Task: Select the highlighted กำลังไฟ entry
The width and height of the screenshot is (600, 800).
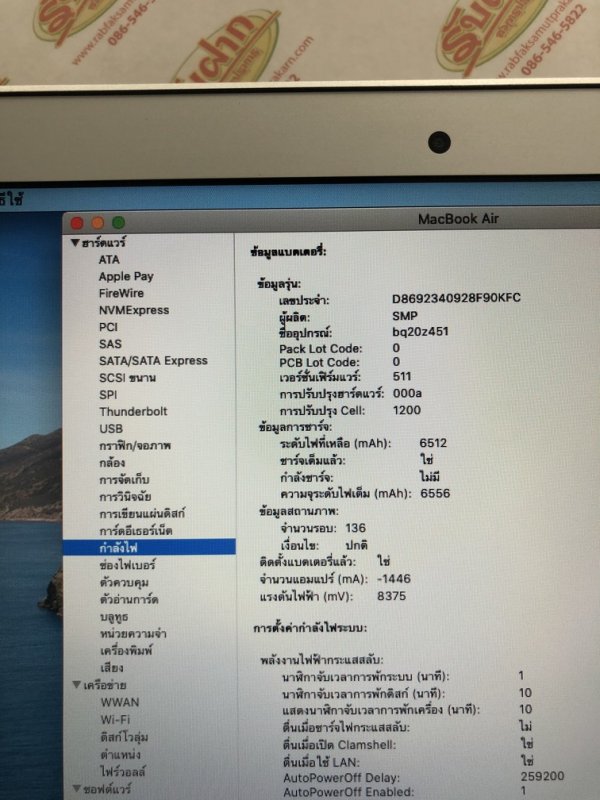Action: (149, 547)
